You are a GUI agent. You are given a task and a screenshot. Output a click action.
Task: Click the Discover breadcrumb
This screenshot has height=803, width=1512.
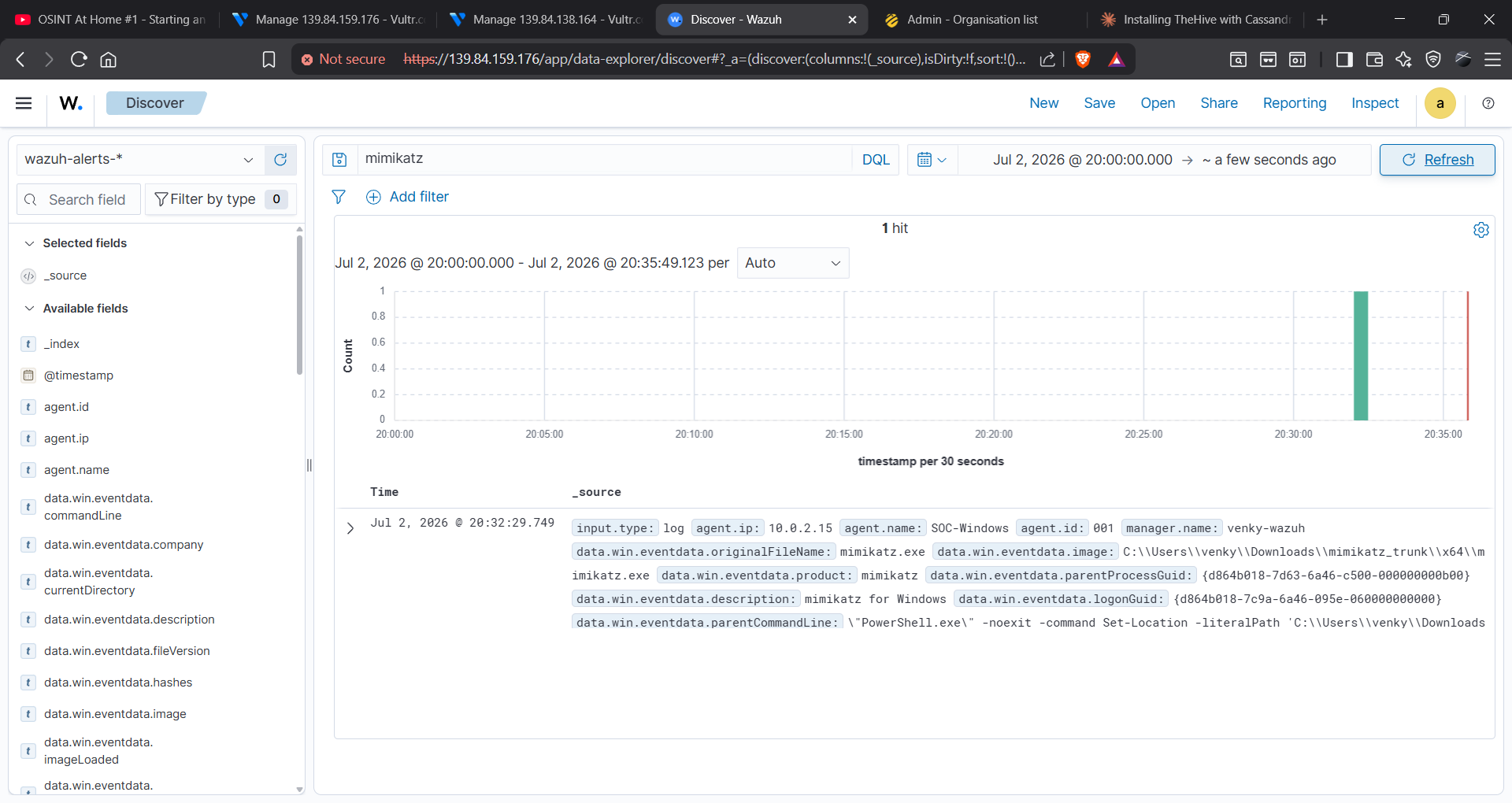pos(155,103)
